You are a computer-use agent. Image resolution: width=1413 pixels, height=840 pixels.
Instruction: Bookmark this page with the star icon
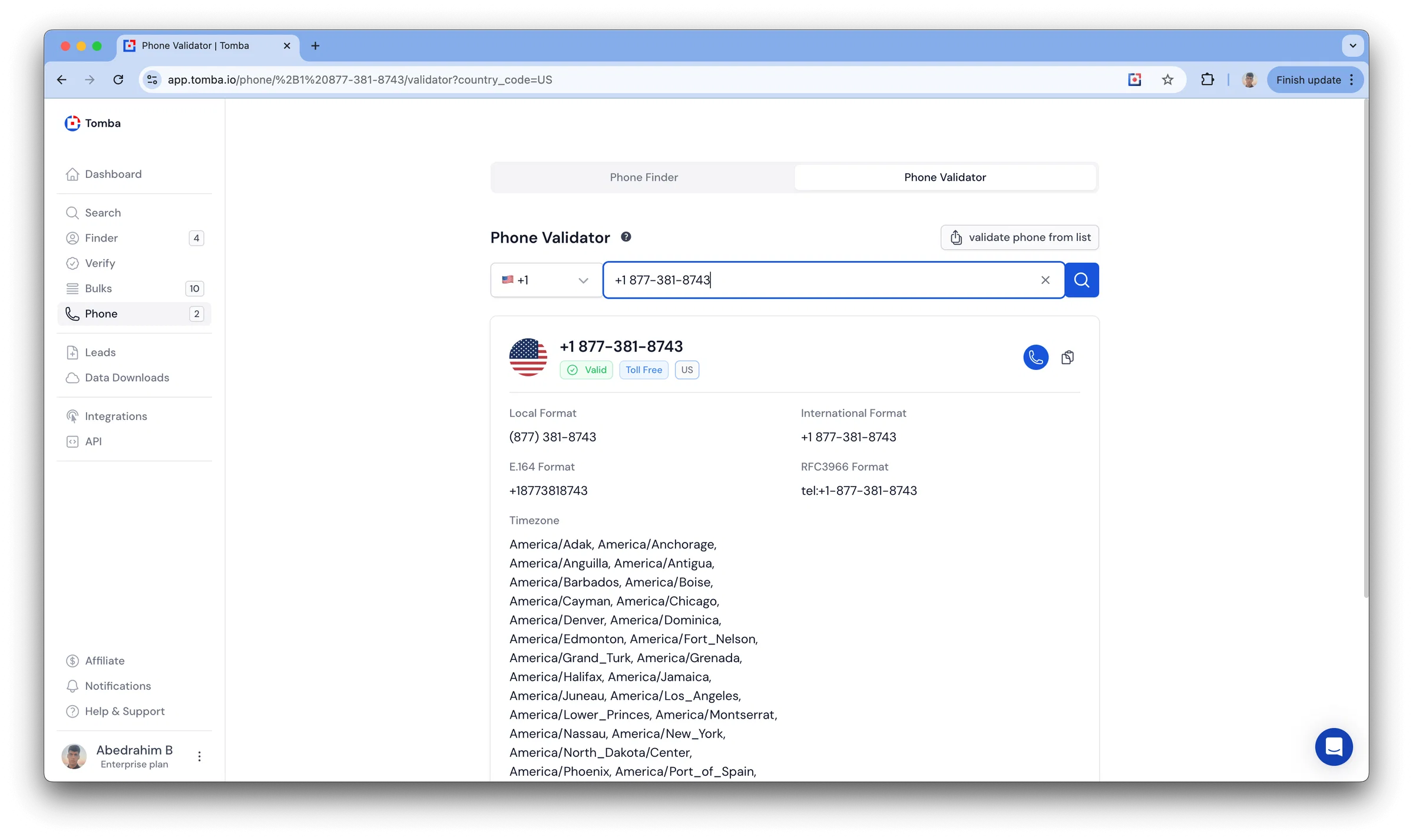(x=1167, y=80)
